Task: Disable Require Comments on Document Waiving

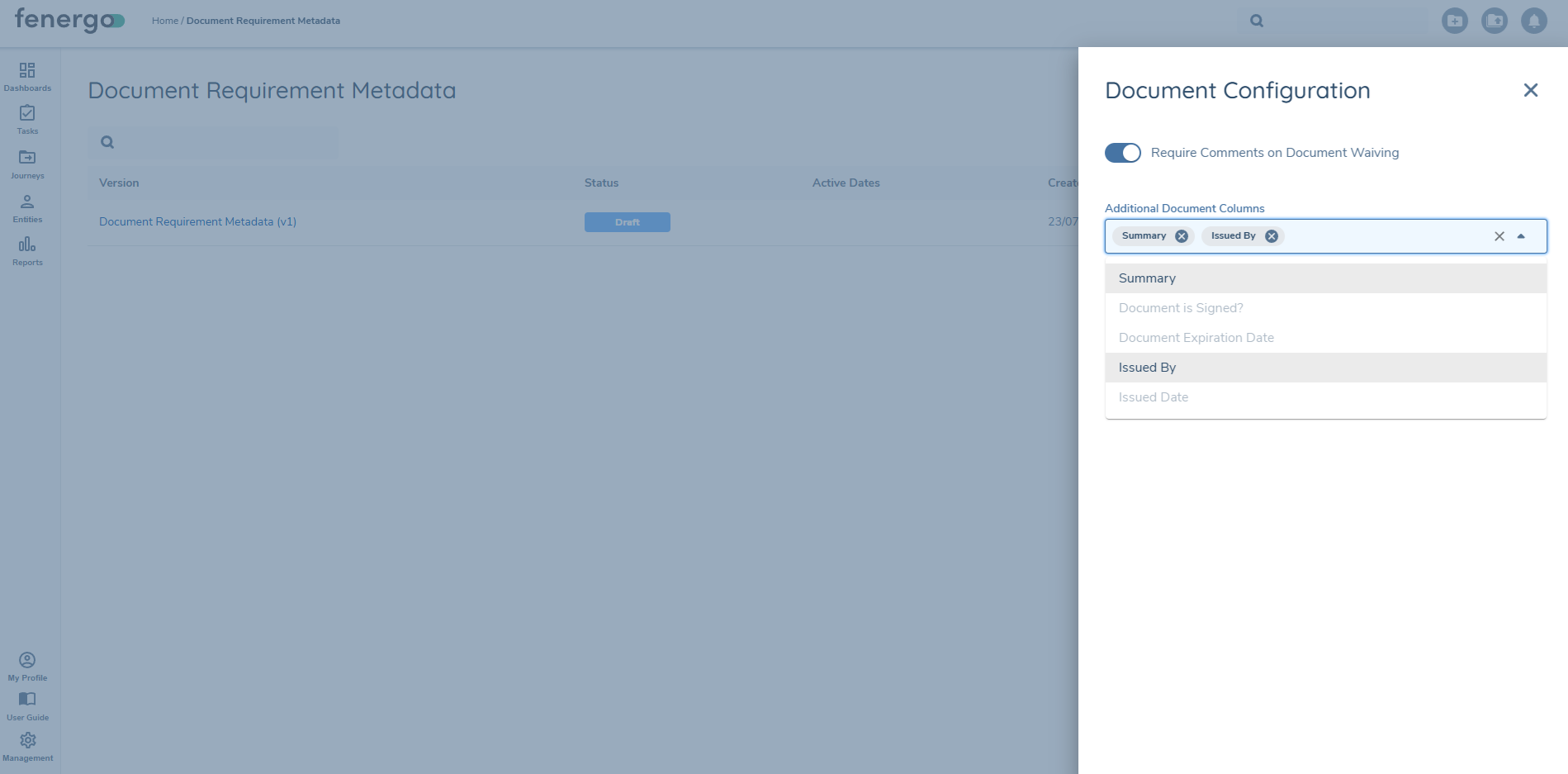Action: (1122, 153)
